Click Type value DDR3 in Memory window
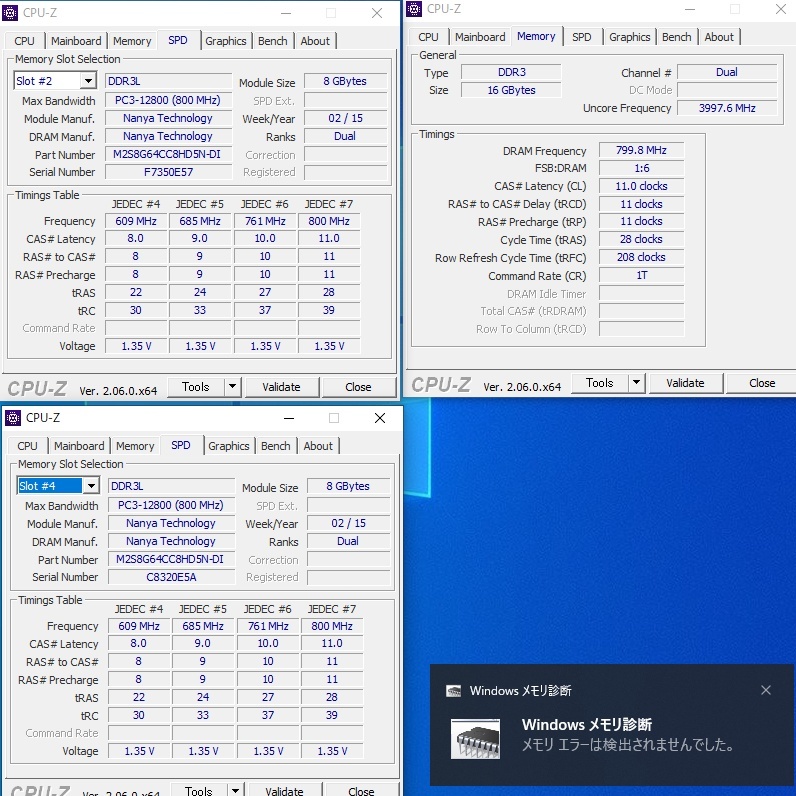The image size is (796, 796). (511, 72)
